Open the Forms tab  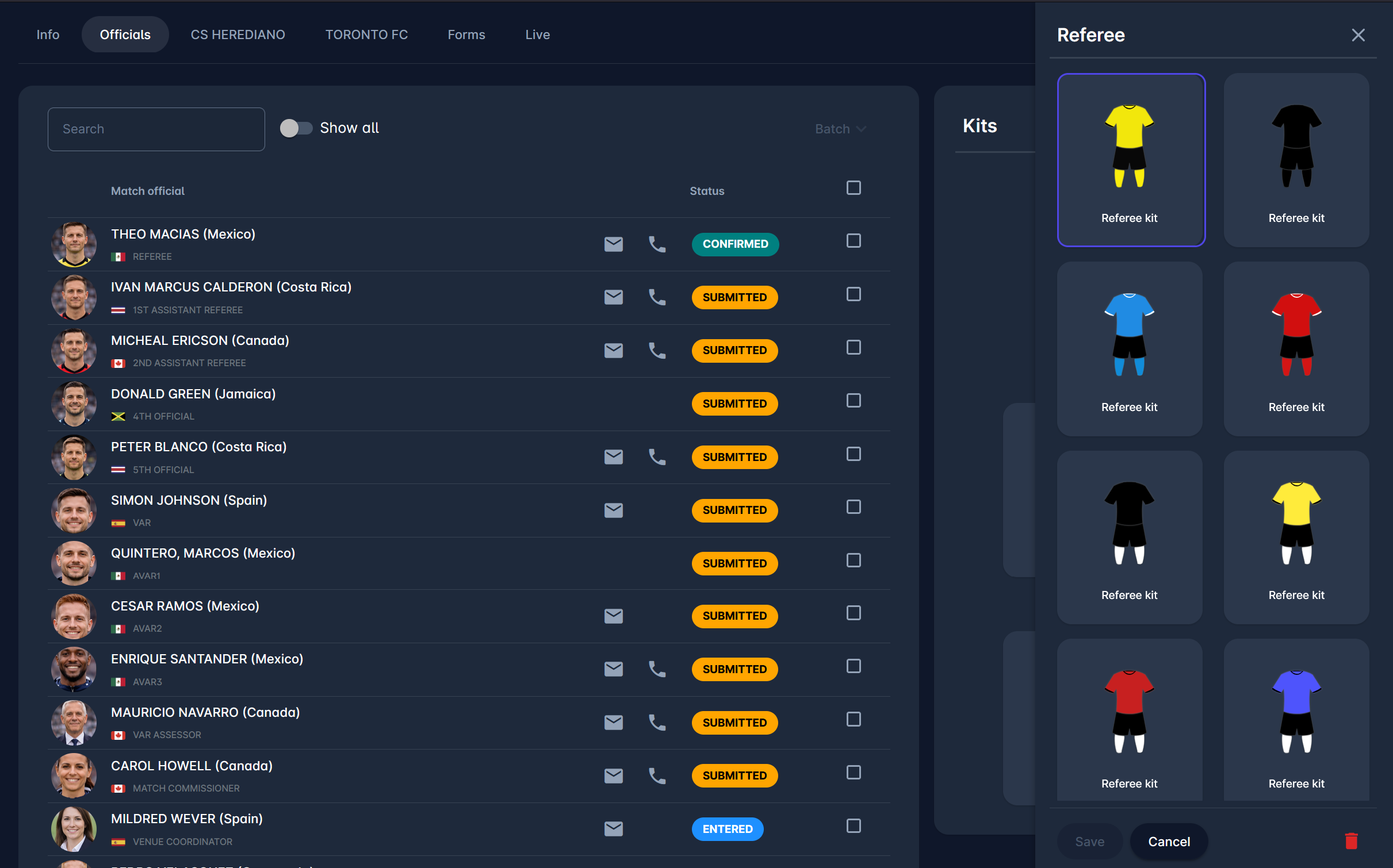(x=466, y=34)
